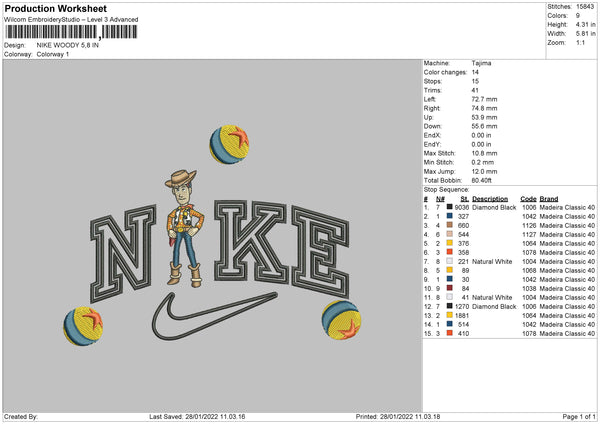
Task: Click the Production Worksheet title
Action: (55, 8)
